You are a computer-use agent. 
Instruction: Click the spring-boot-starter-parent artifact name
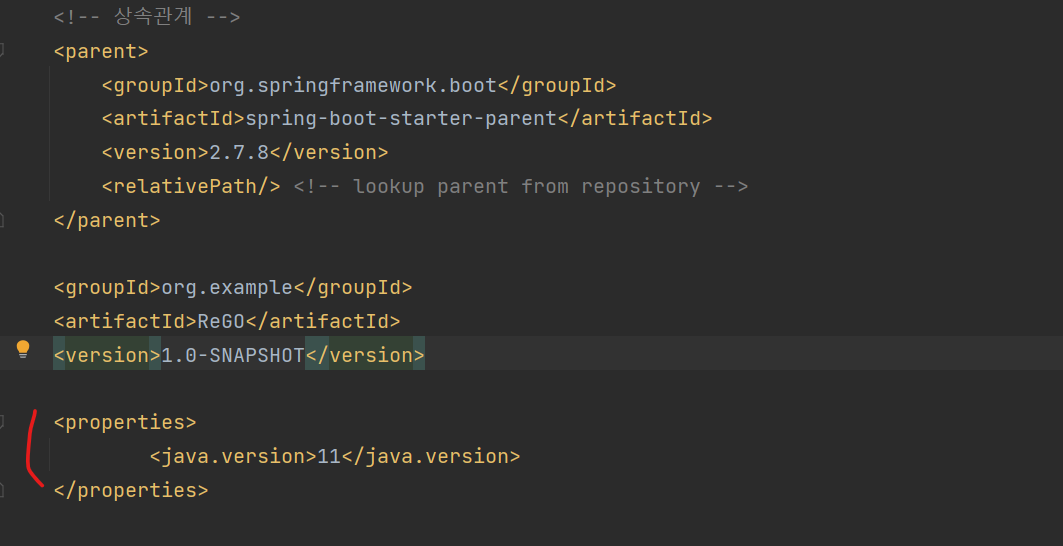(401, 119)
